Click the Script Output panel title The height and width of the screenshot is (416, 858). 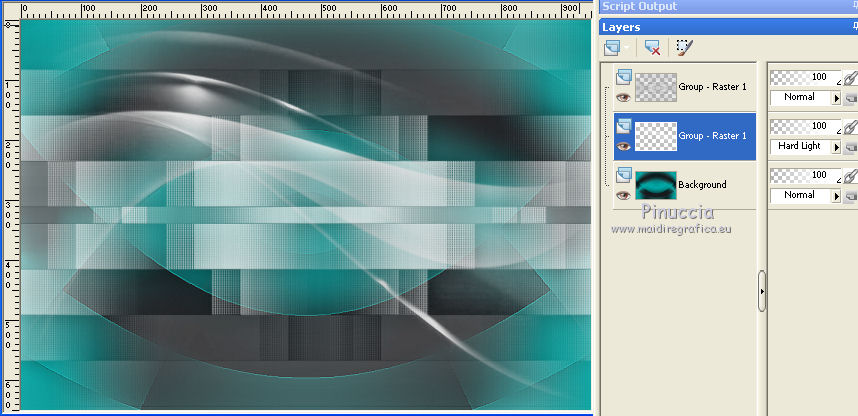click(x=639, y=6)
